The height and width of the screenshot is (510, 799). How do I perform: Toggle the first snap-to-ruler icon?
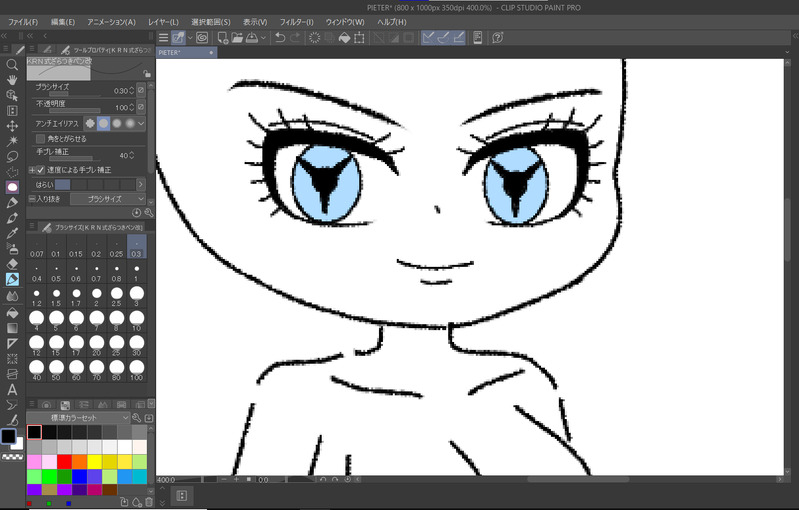coord(429,38)
